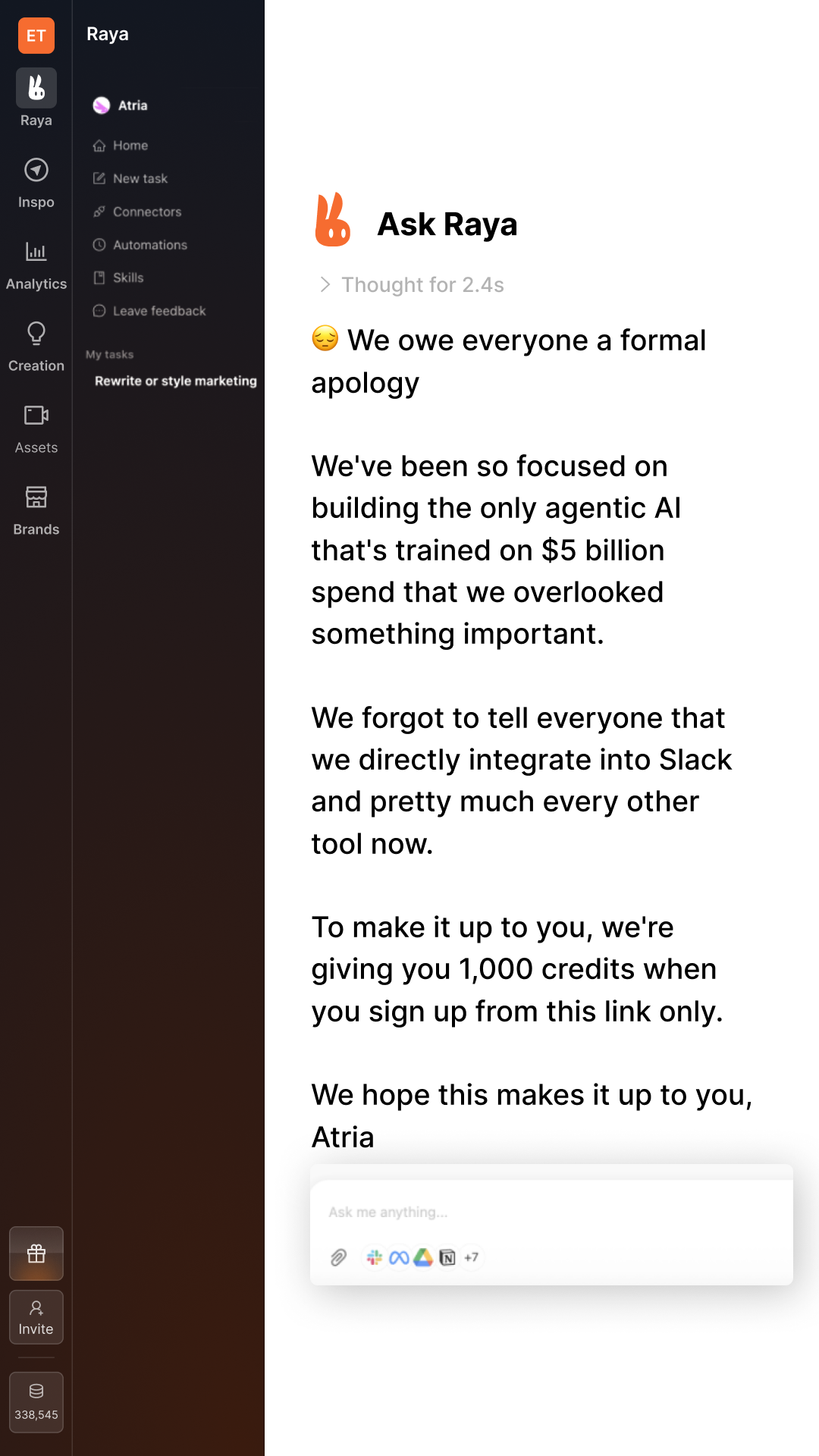Open the Brands storefront icon

[36, 497]
